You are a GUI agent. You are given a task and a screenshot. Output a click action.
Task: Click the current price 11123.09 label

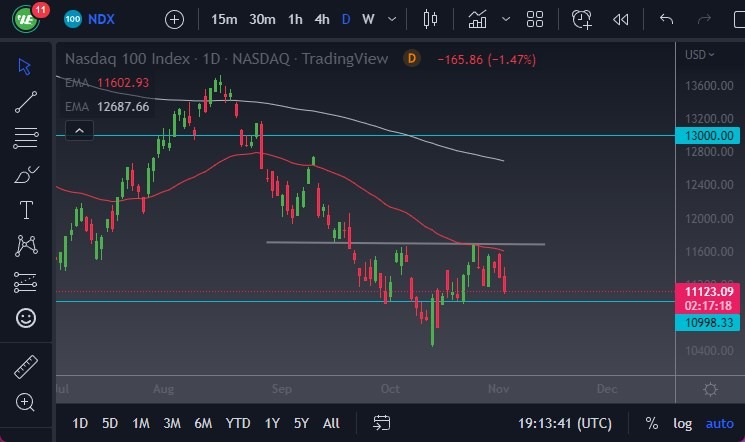tap(707, 298)
